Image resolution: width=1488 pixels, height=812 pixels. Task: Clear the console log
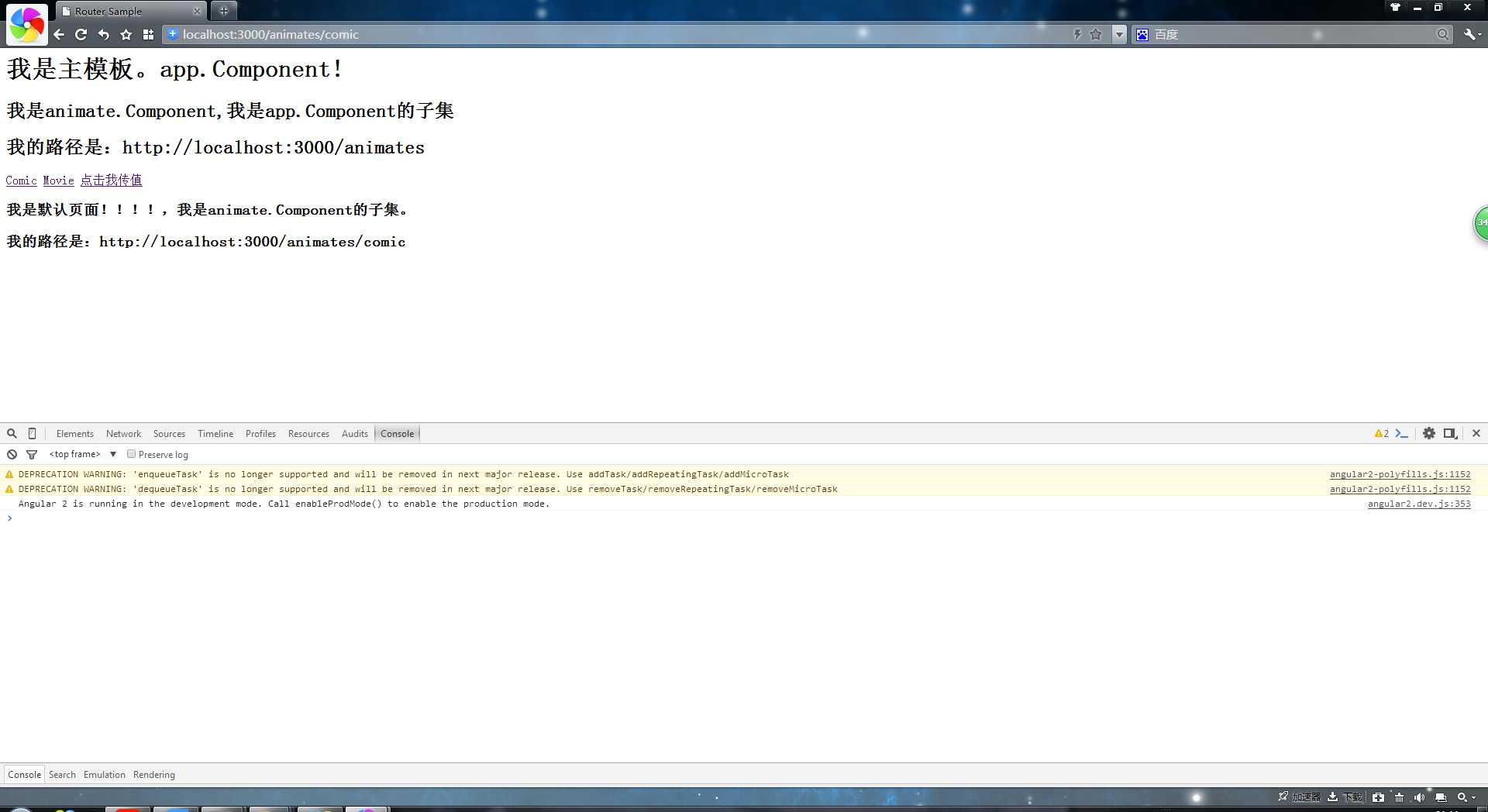(x=12, y=455)
